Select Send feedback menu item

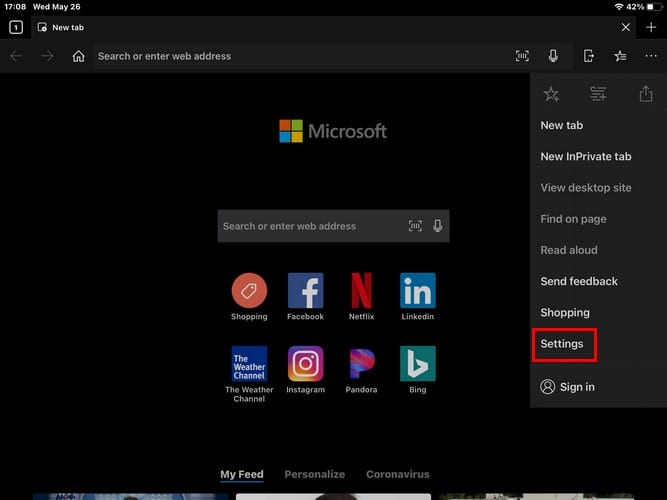tap(579, 282)
